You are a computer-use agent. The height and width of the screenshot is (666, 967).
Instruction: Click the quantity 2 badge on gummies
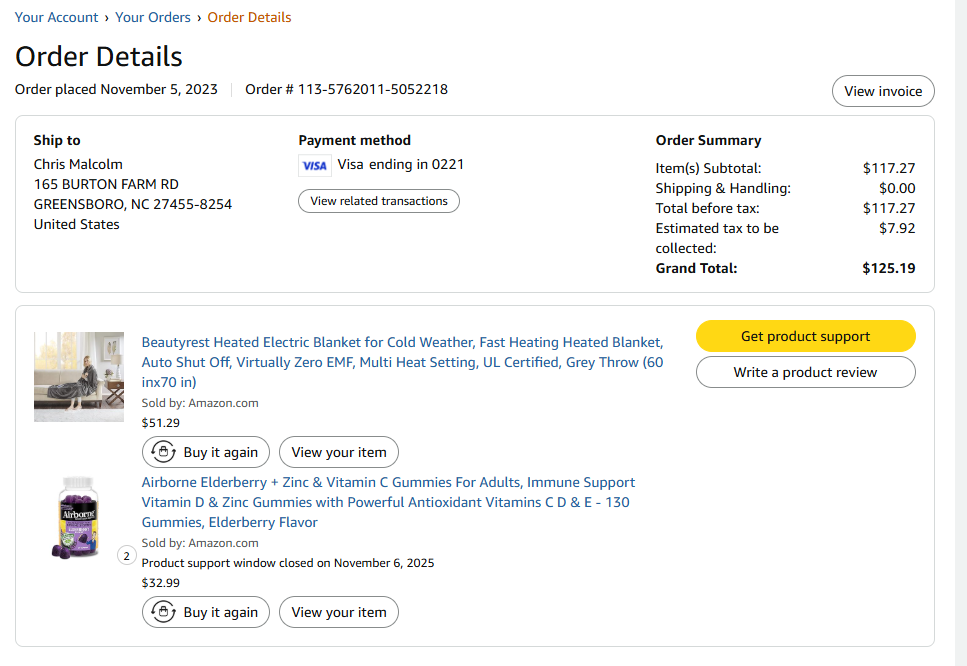(126, 556)
